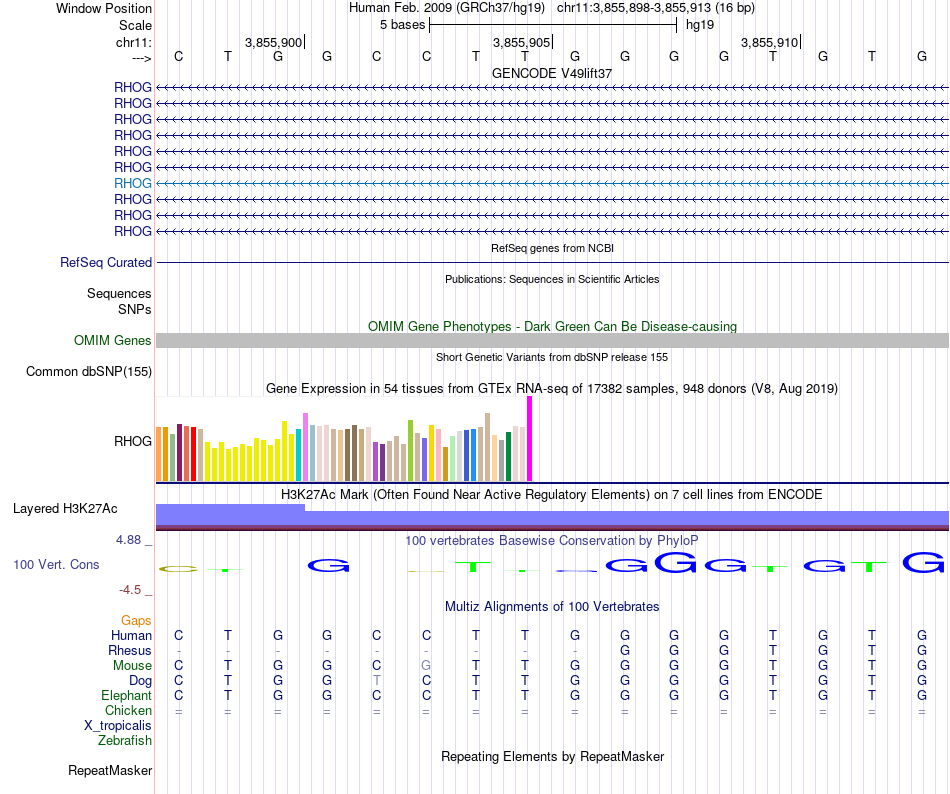Select the Chicken alignment row label
This screenshot has width=950, height=794.
(128, 710)
